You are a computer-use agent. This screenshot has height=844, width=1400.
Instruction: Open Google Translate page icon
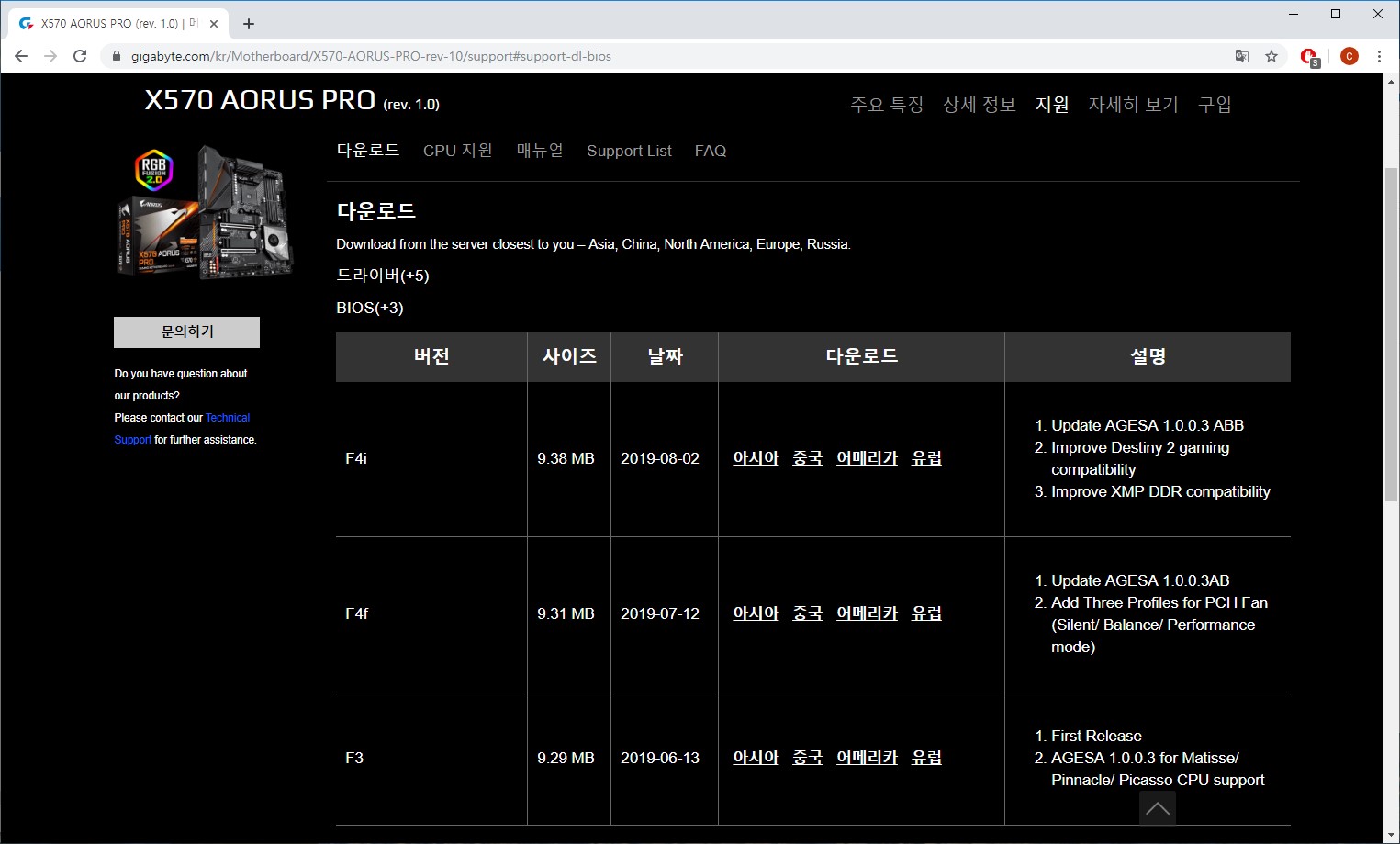tap(1242, 56)
